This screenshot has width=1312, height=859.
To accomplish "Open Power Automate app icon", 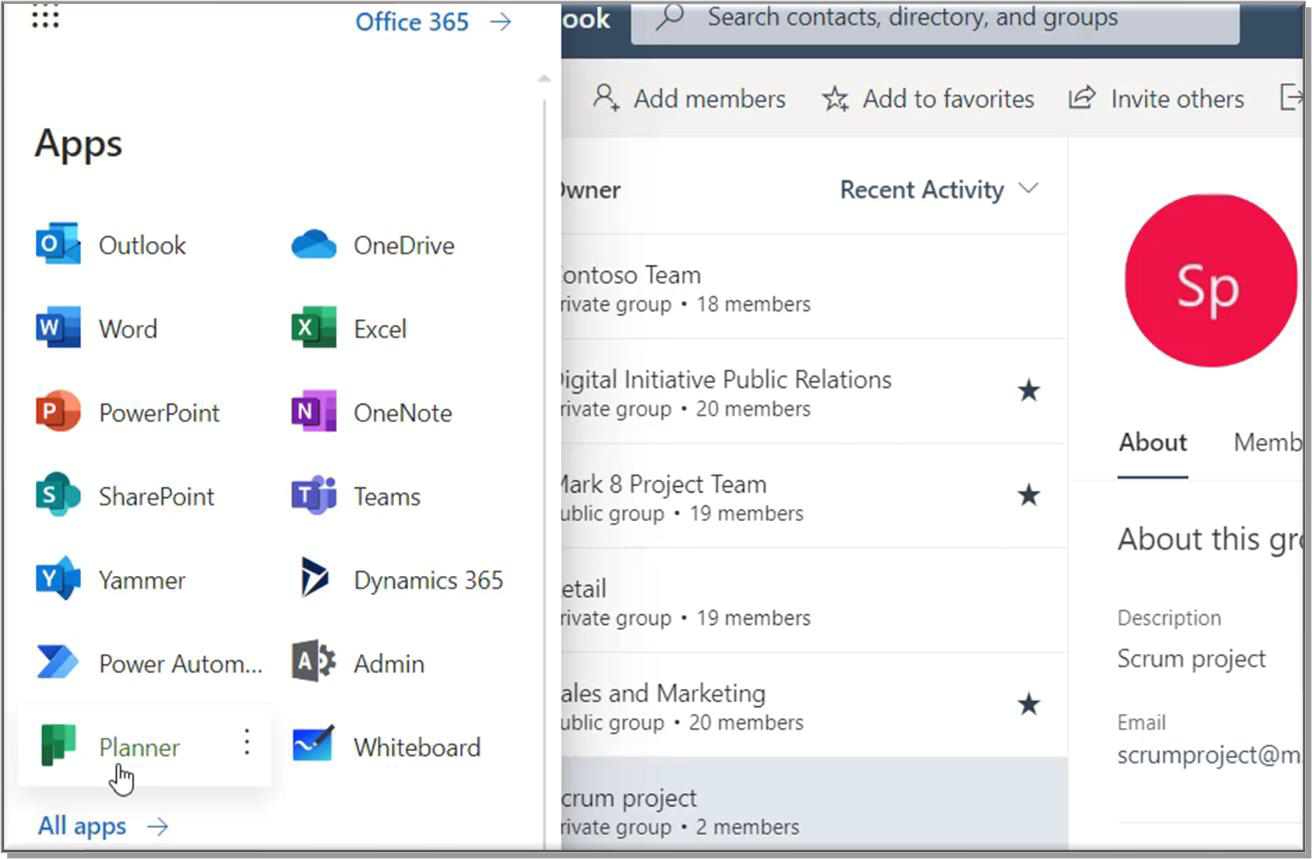I will coord(58,663).
